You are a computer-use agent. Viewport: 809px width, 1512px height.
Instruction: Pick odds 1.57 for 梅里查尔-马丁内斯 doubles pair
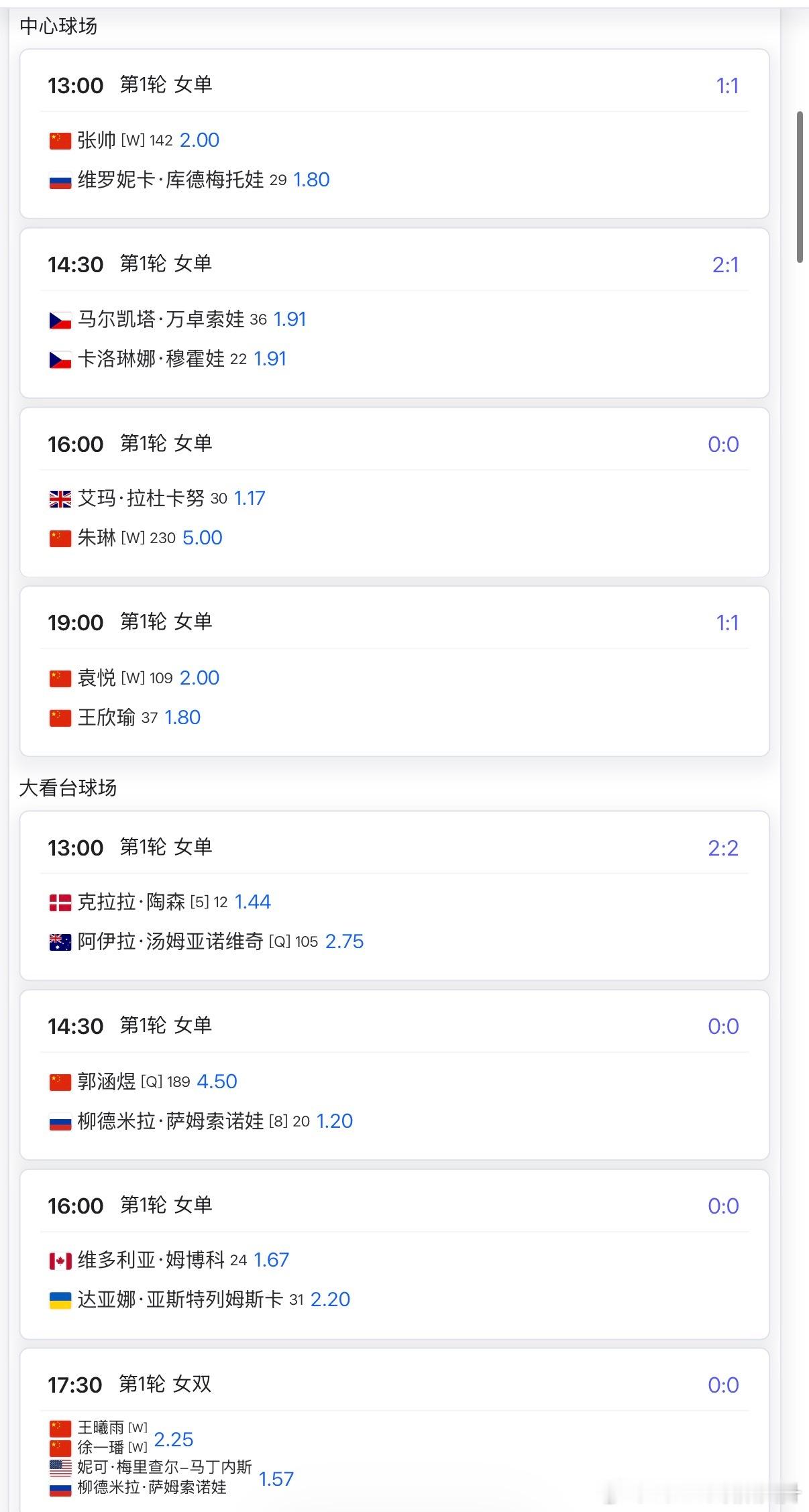click(276, 1478)
